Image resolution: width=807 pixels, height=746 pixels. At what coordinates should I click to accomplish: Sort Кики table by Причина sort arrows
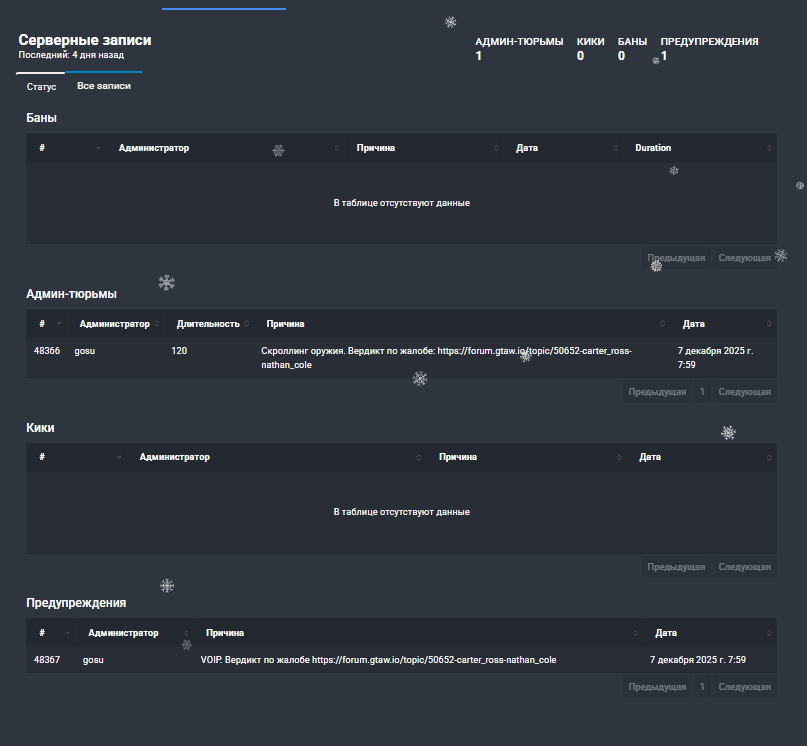coord(619,457)
